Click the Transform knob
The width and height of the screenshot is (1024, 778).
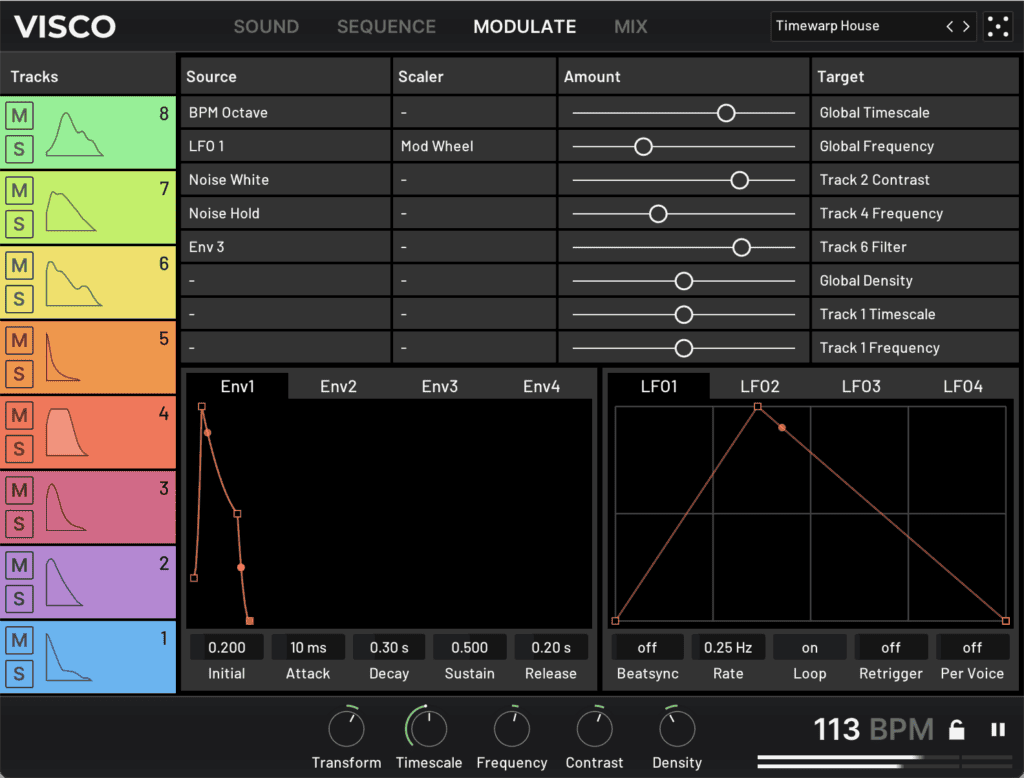click(347, 729)
